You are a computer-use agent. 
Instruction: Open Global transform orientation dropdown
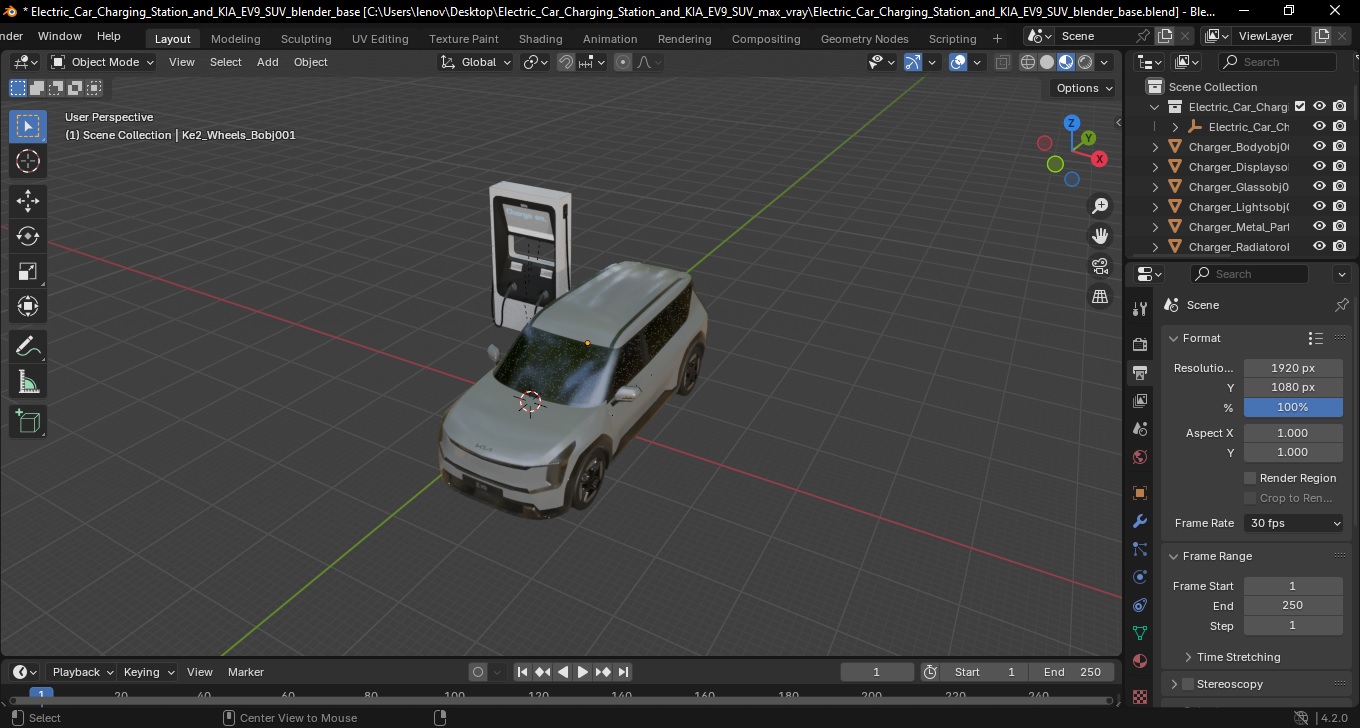[476, 62]
